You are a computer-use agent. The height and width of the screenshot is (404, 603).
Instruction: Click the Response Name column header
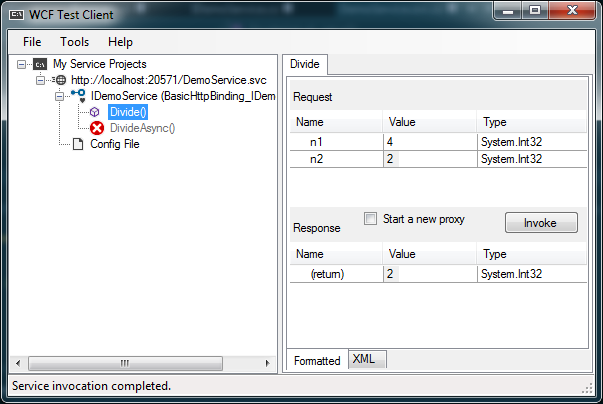[336, 254]
